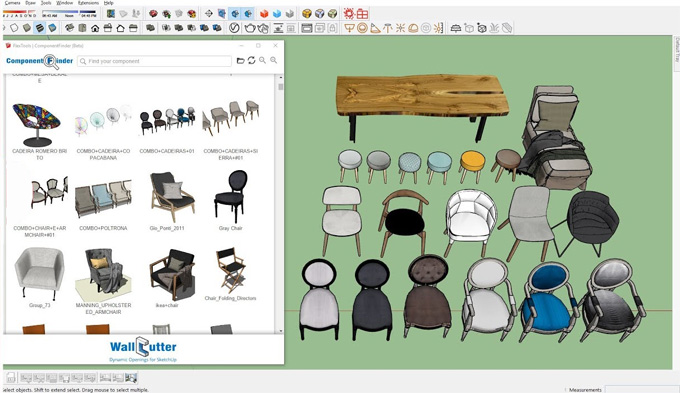Screen dimensions: 680x393
Task: Click the red and yellow gem icon
Action: 192,14
